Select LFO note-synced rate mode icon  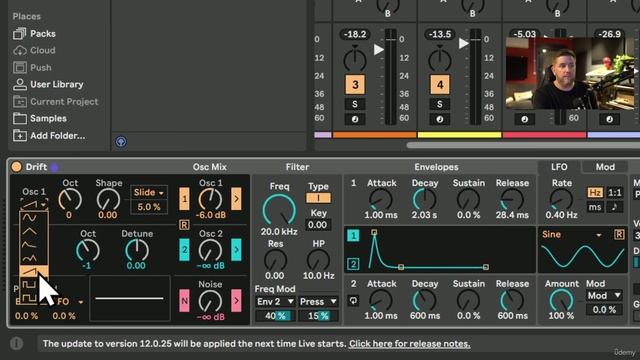[x=615, y=207]
